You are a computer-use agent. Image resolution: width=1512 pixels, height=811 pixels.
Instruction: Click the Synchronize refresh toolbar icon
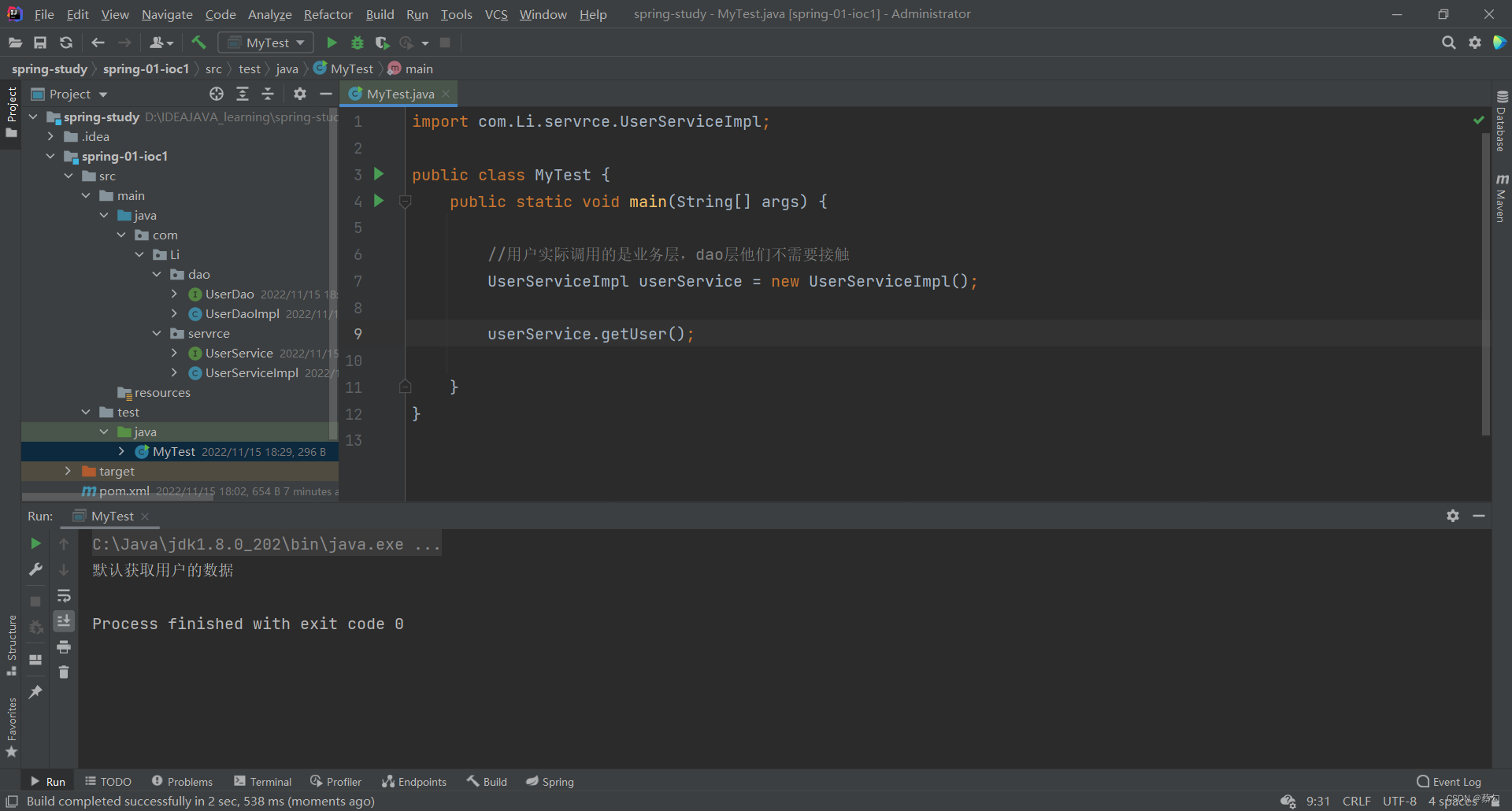click(x=66, y=43)
